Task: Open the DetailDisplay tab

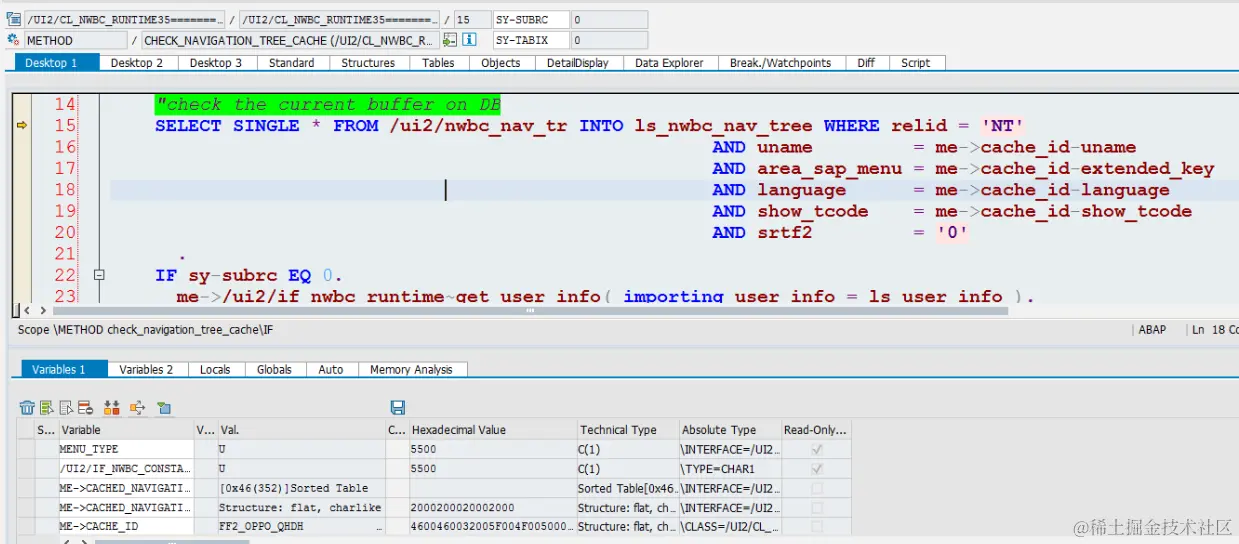Action: (578, 62)
